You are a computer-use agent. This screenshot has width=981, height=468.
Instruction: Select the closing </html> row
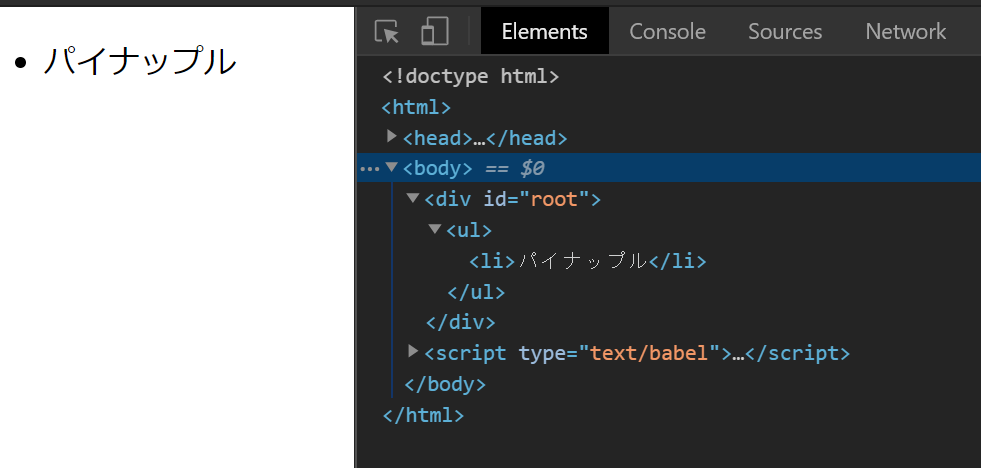[423, 415]
